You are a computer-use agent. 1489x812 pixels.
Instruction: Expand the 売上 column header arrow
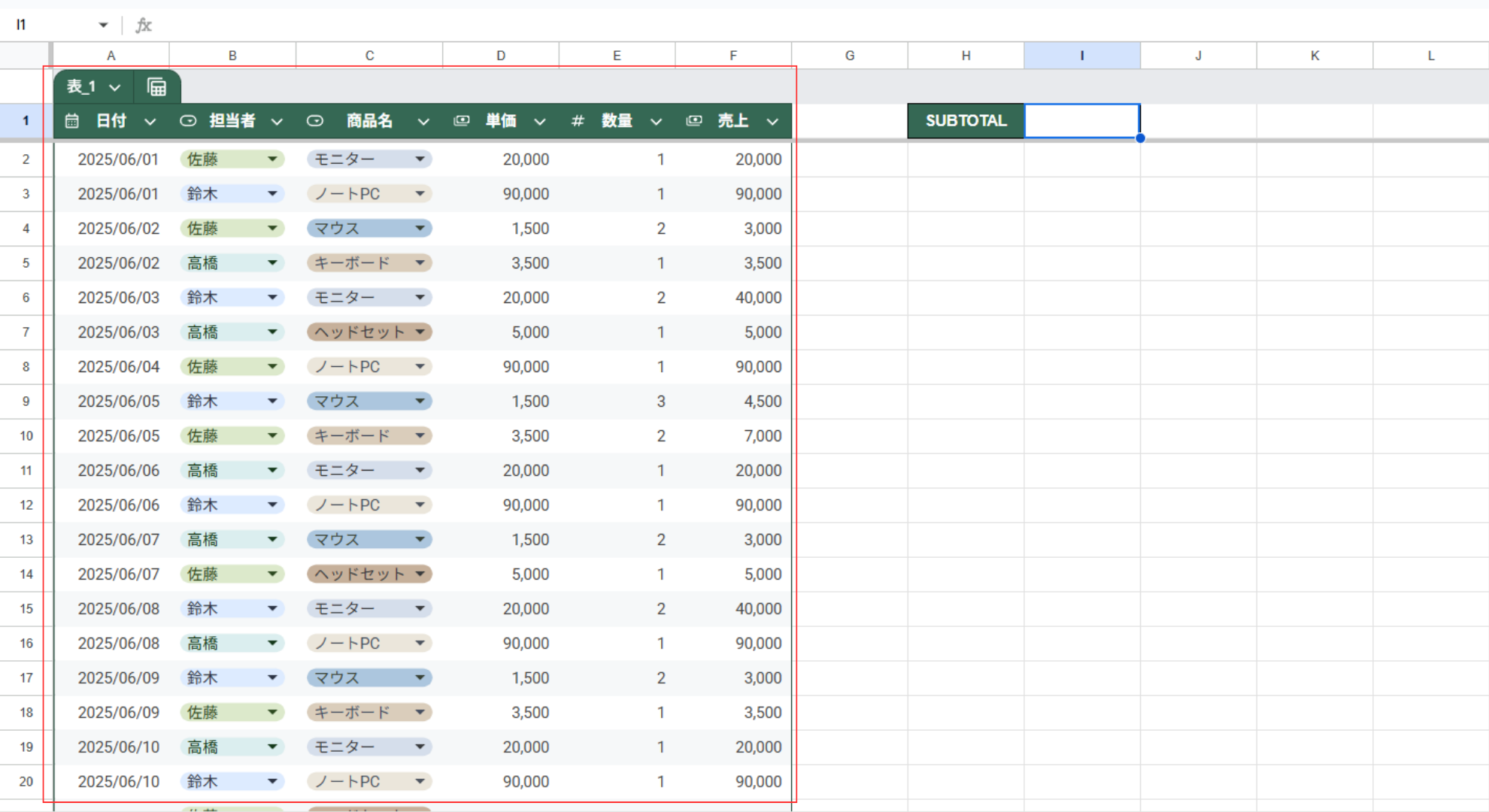[x=772, y=122]
